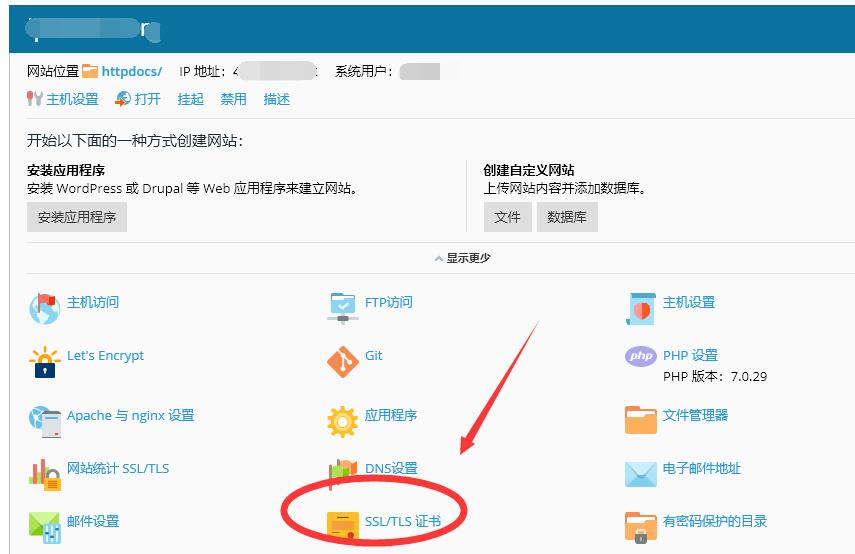The width and height of the screenshot is (855, 554).
Task: Open the 邮件设置 icon
Action: pyautogui.click(x=44, y=526)
